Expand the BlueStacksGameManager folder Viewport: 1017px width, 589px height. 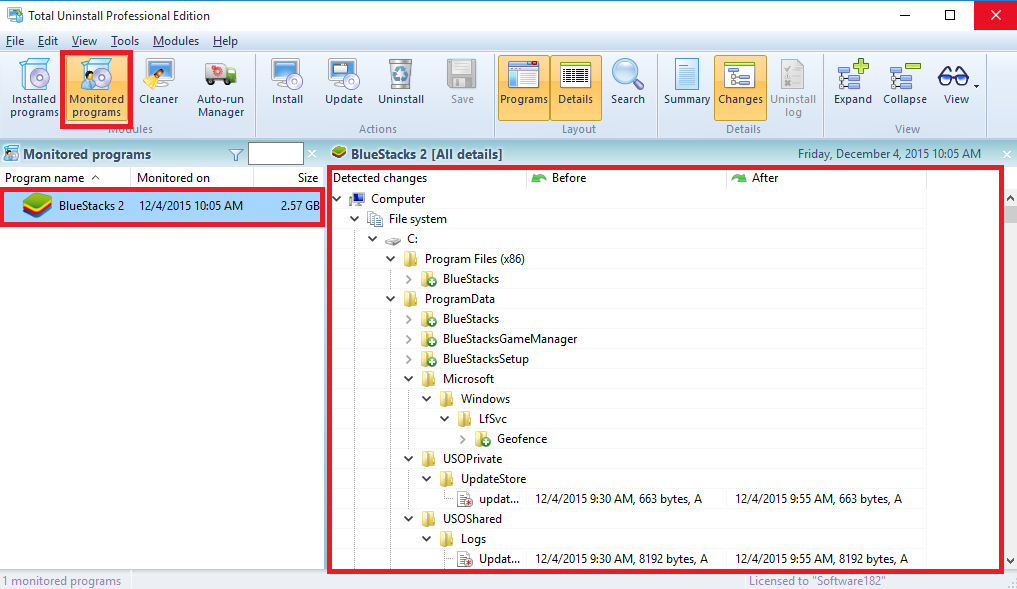coord(409,339)
